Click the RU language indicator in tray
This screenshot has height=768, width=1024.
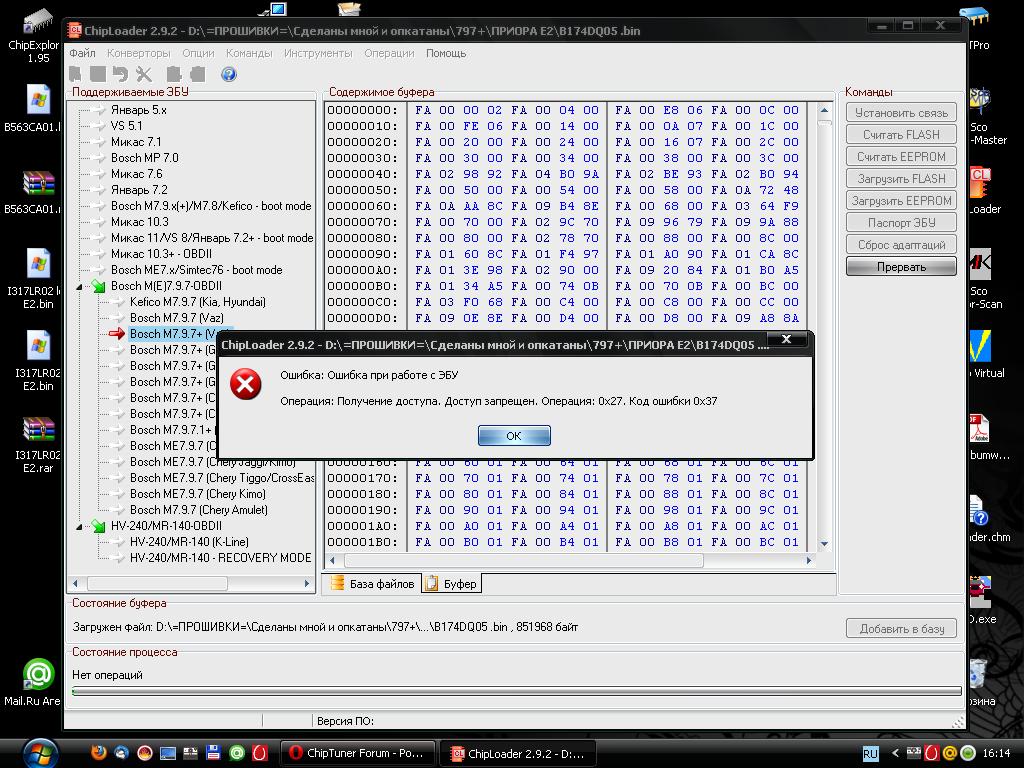pyautogui.click(x=870, y=753)
